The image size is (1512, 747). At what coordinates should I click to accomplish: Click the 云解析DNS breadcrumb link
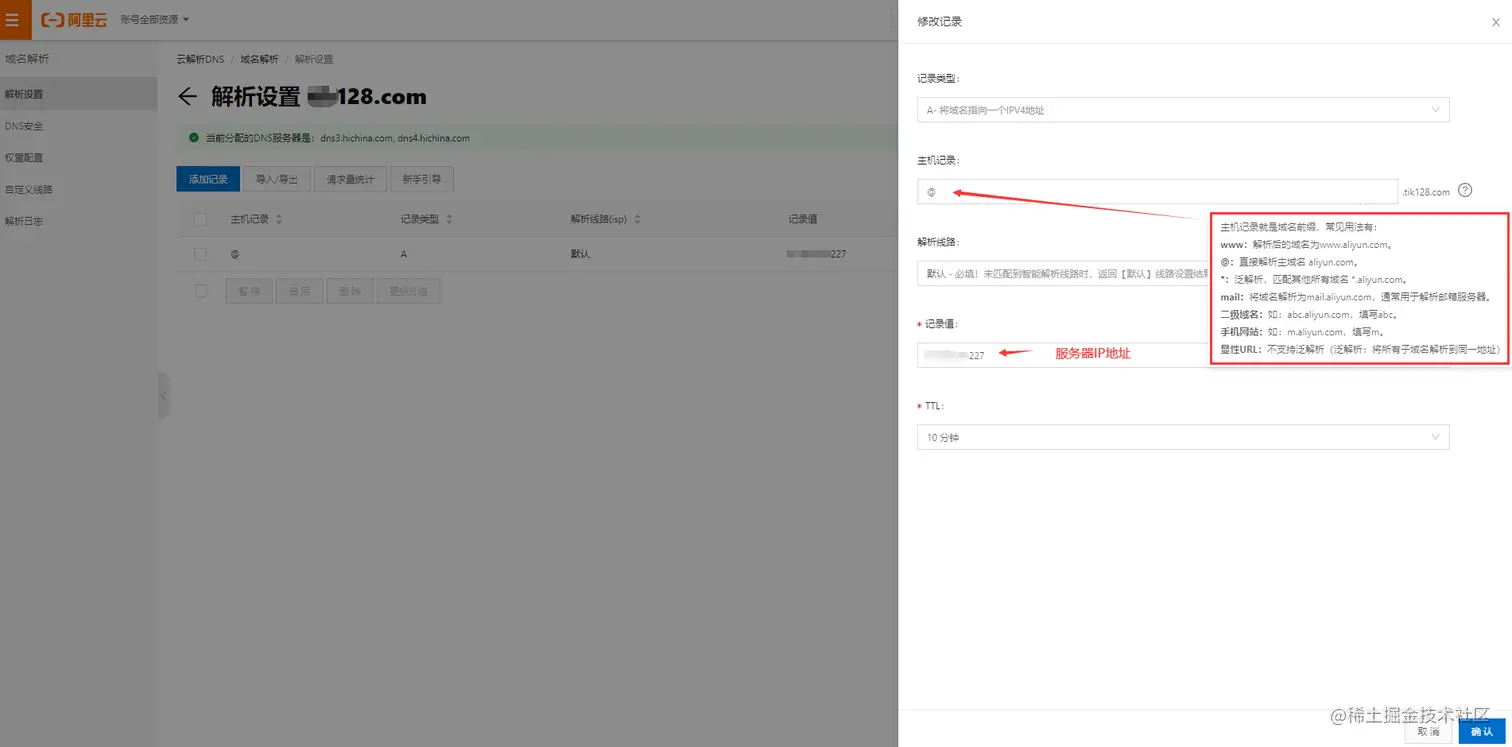pyautogui.click(x=200, y=59)
